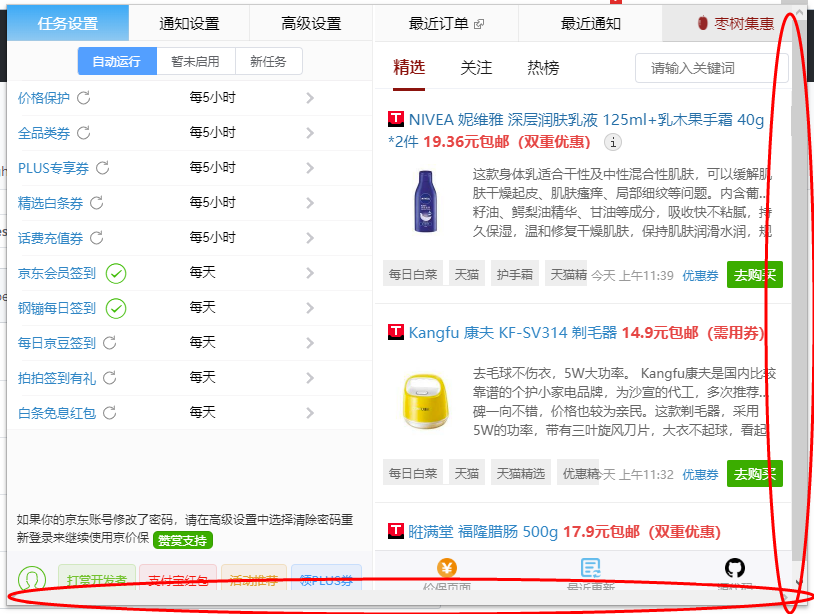Image resolution: width=814 pixels, height=614 pixels.
Task: Switch to 任务设置 tab
Action: click(x=68, y=23)
